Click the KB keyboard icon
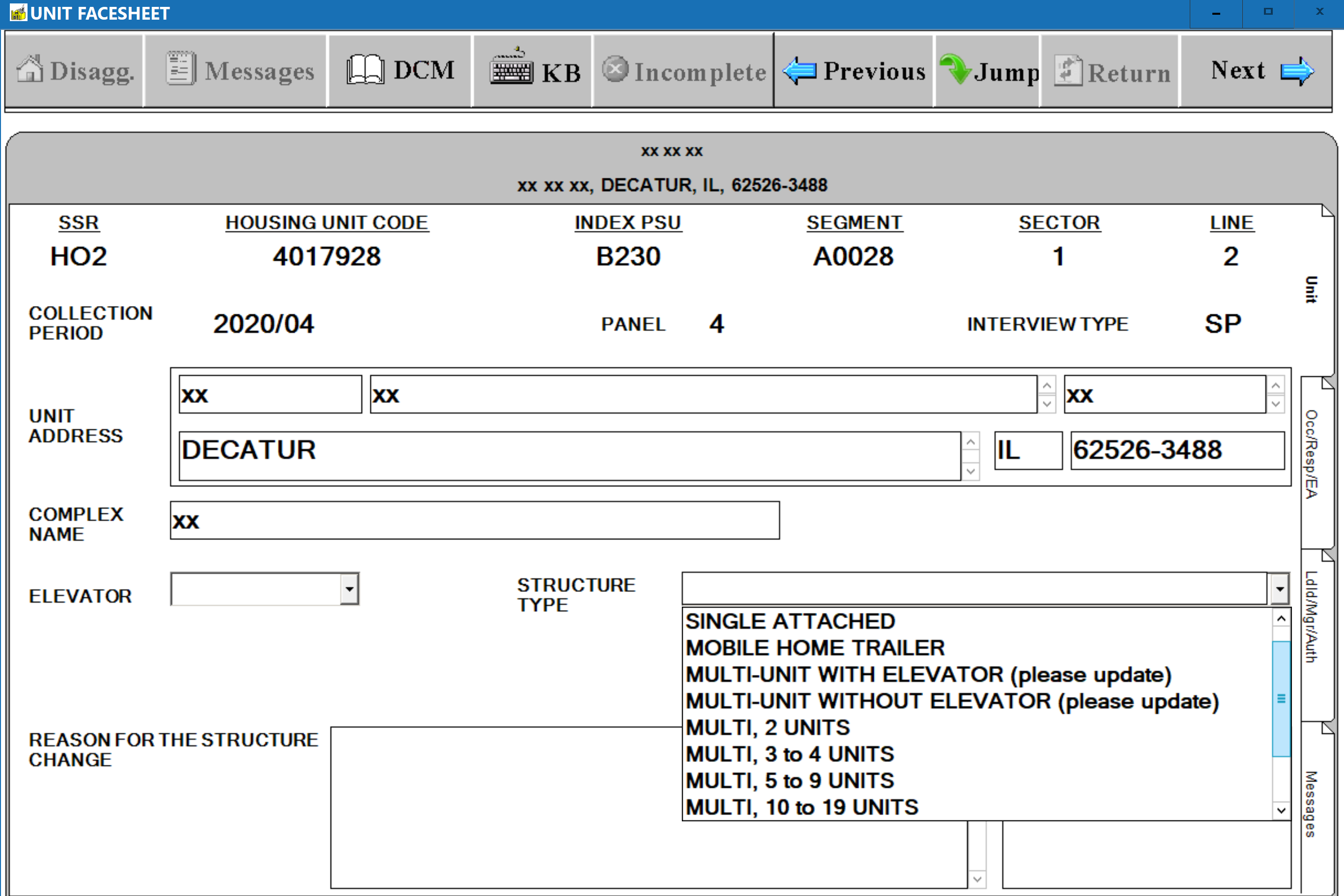Screen dimensions: 1344x896 point(510,70)
